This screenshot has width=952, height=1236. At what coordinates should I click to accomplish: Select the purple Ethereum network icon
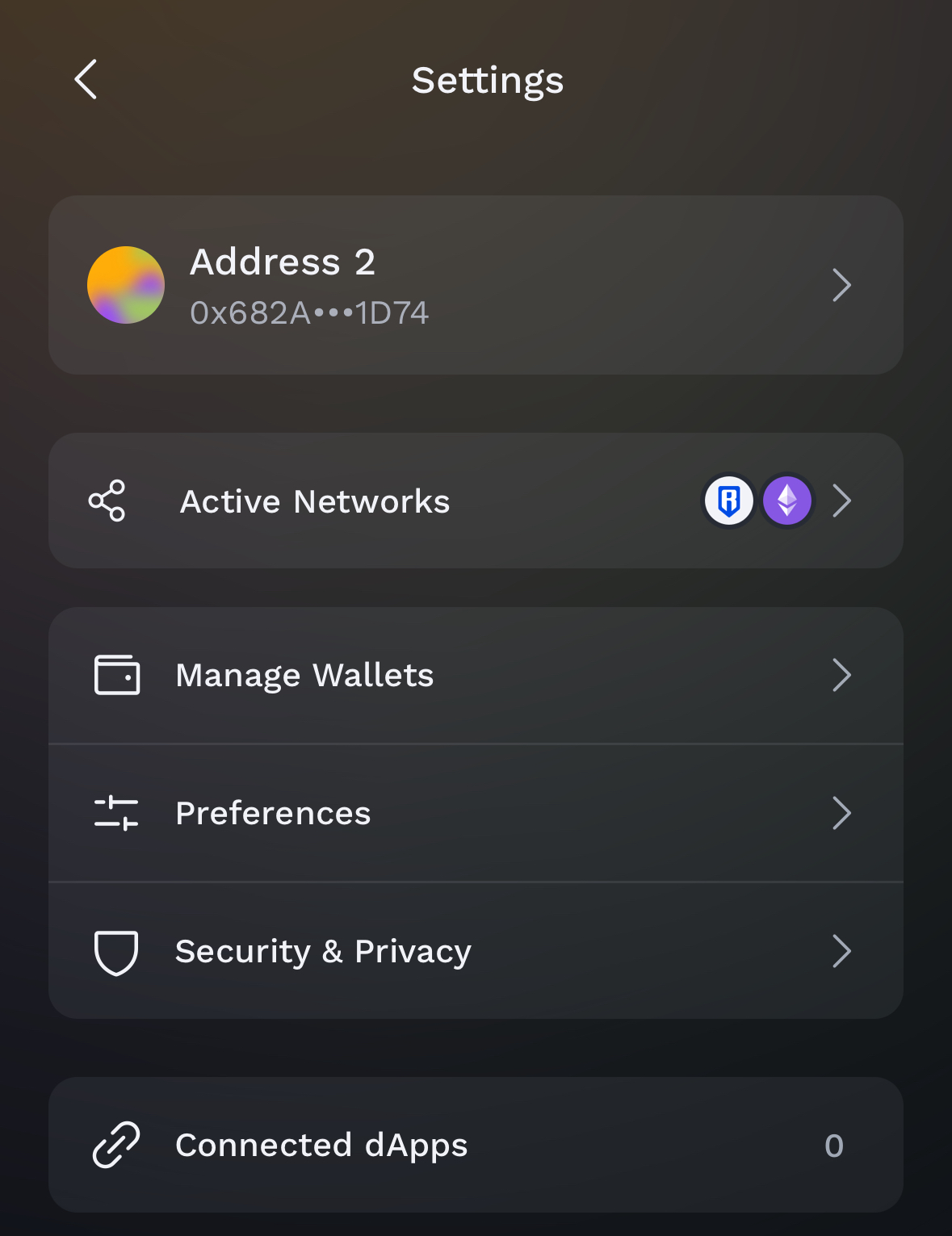(x=787, y=501)
